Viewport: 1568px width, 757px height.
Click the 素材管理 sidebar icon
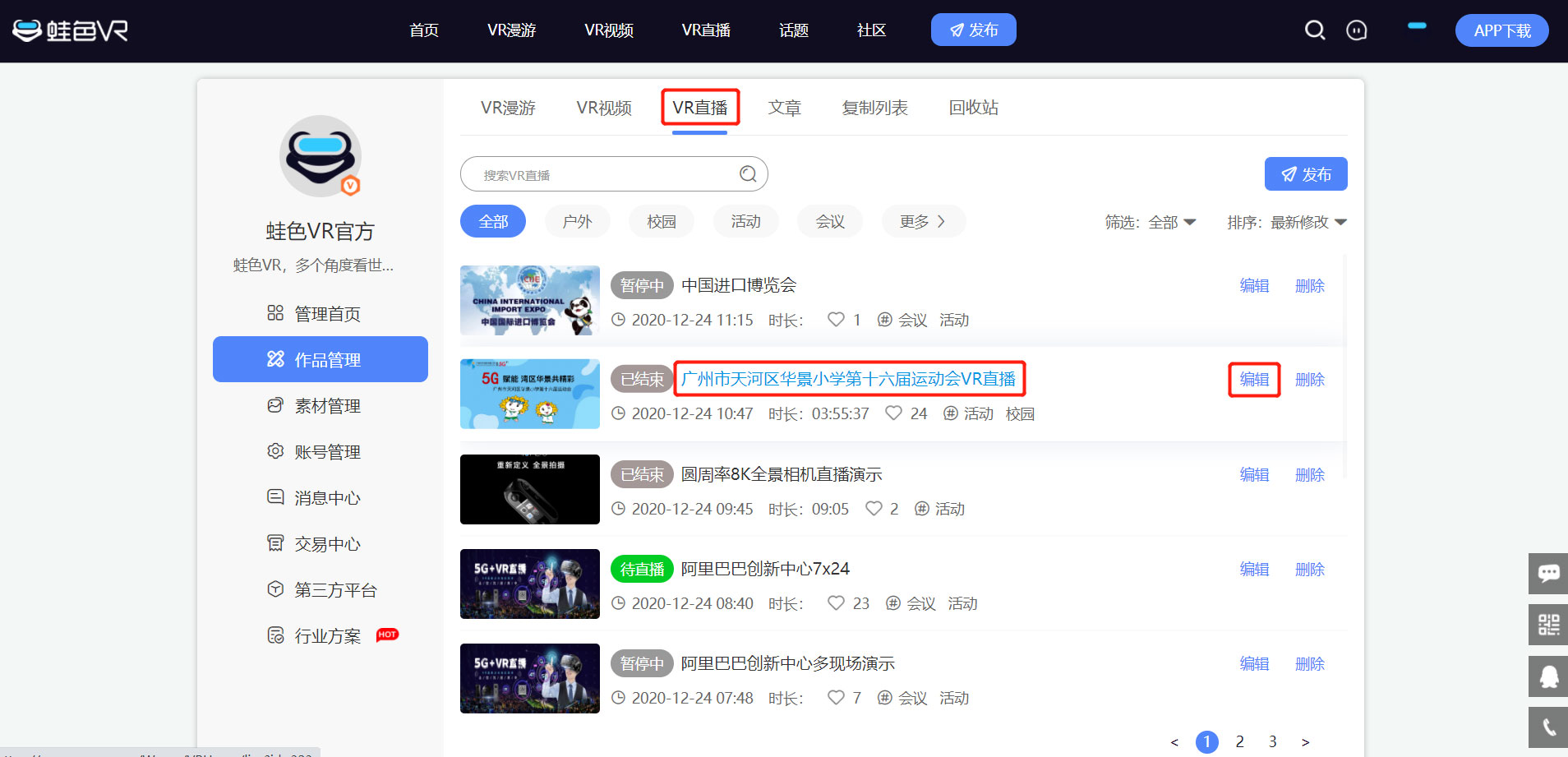pyautogui.click(x=275, y=405)
